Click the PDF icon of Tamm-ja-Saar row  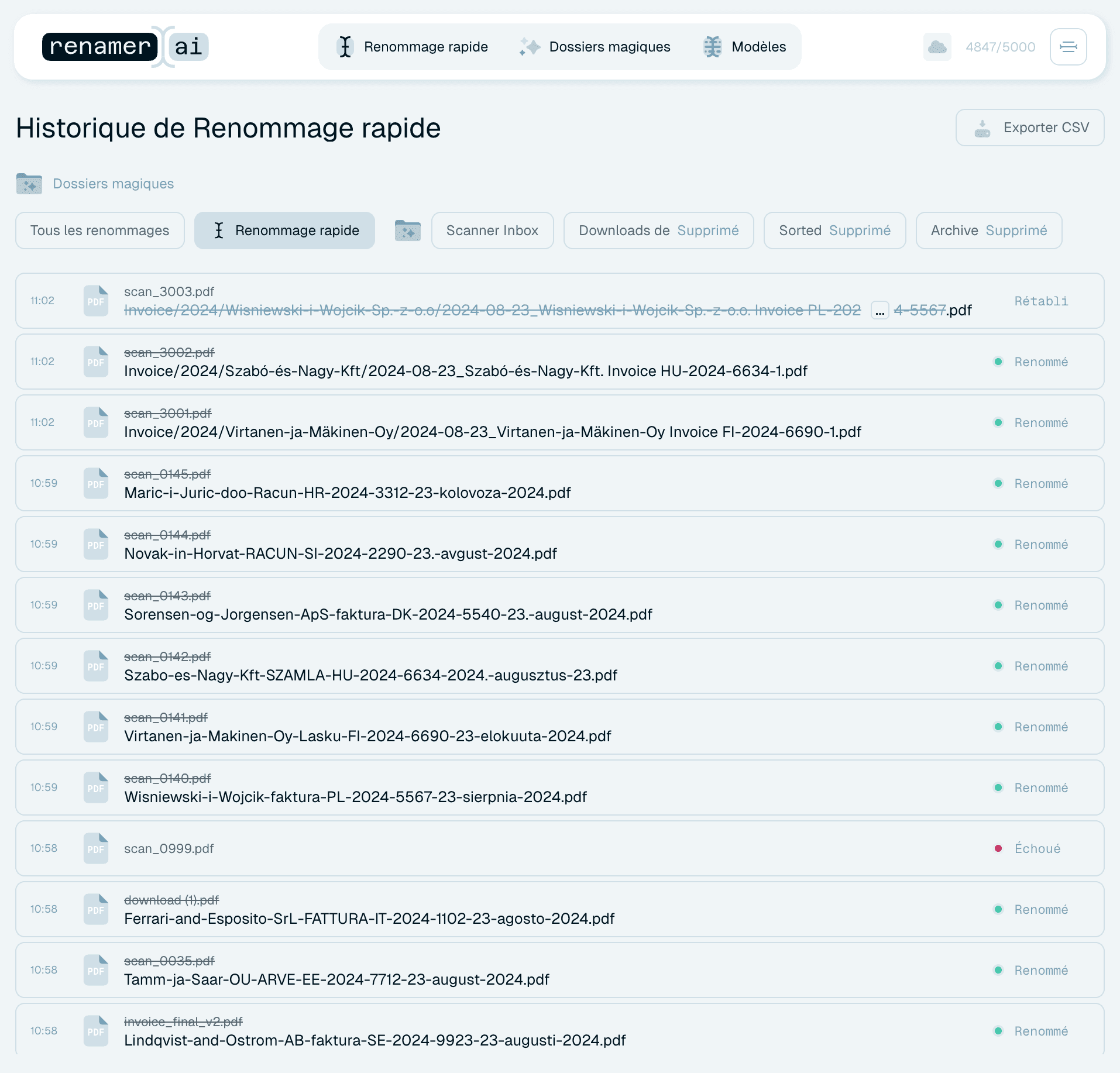tap(96, 970)
